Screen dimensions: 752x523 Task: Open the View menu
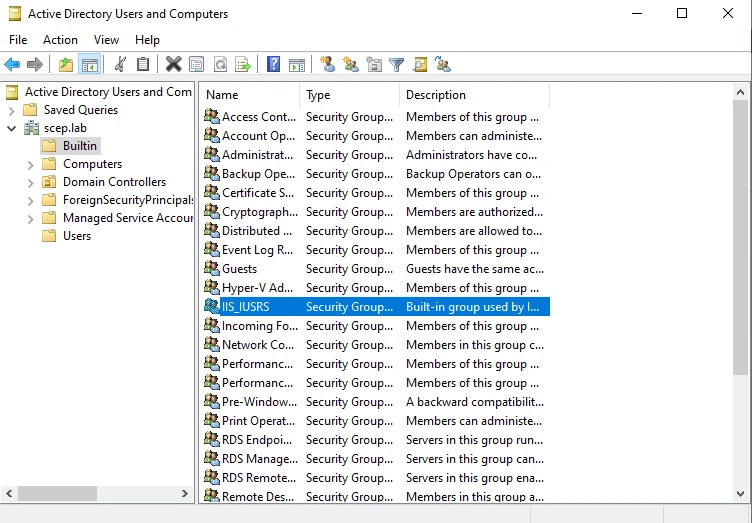106,40
